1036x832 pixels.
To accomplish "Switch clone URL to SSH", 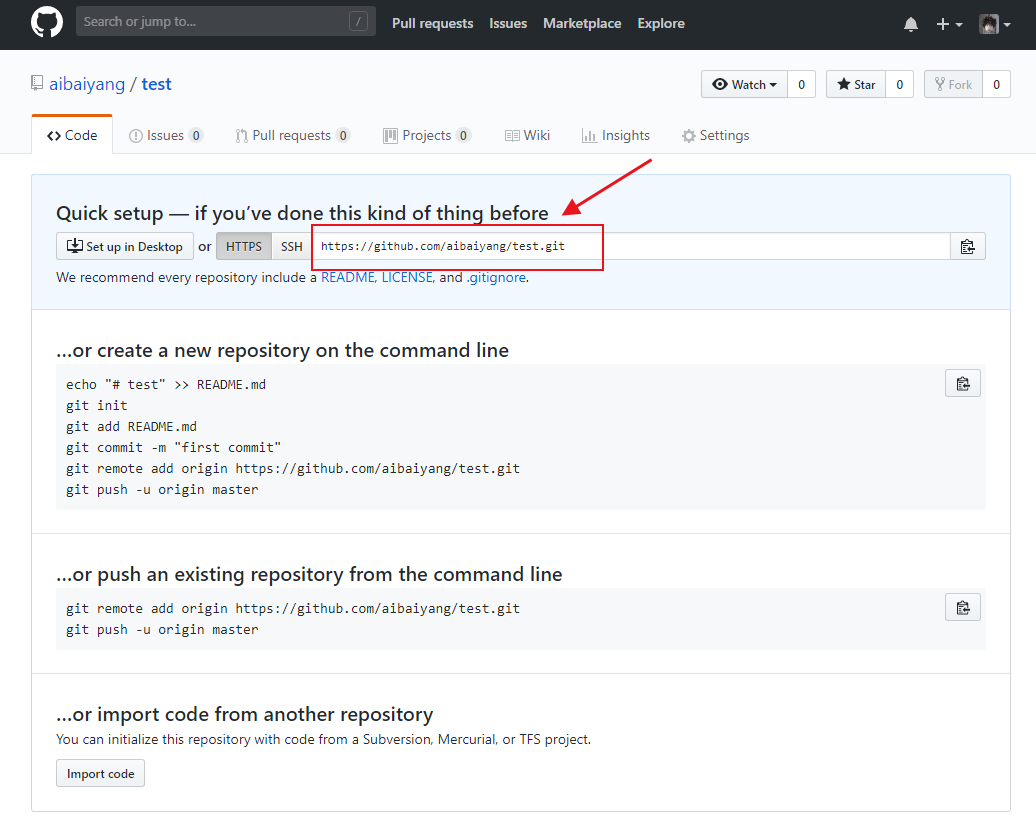I will point(291,247).
